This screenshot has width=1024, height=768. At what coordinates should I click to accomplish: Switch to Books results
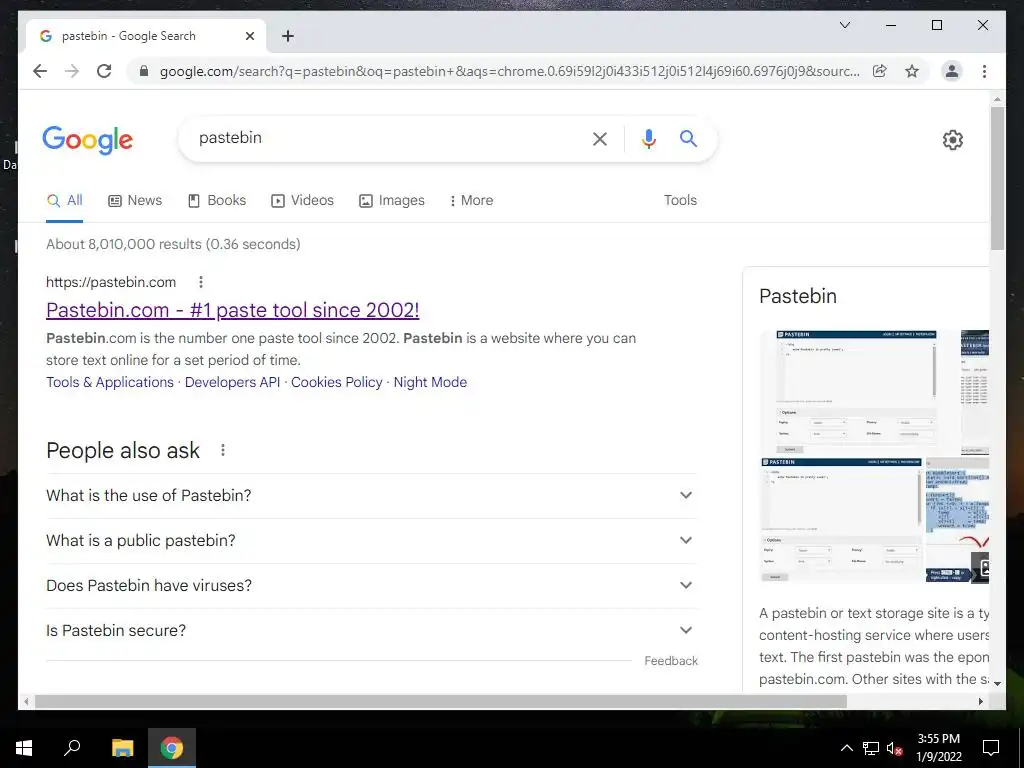[217, 200]
